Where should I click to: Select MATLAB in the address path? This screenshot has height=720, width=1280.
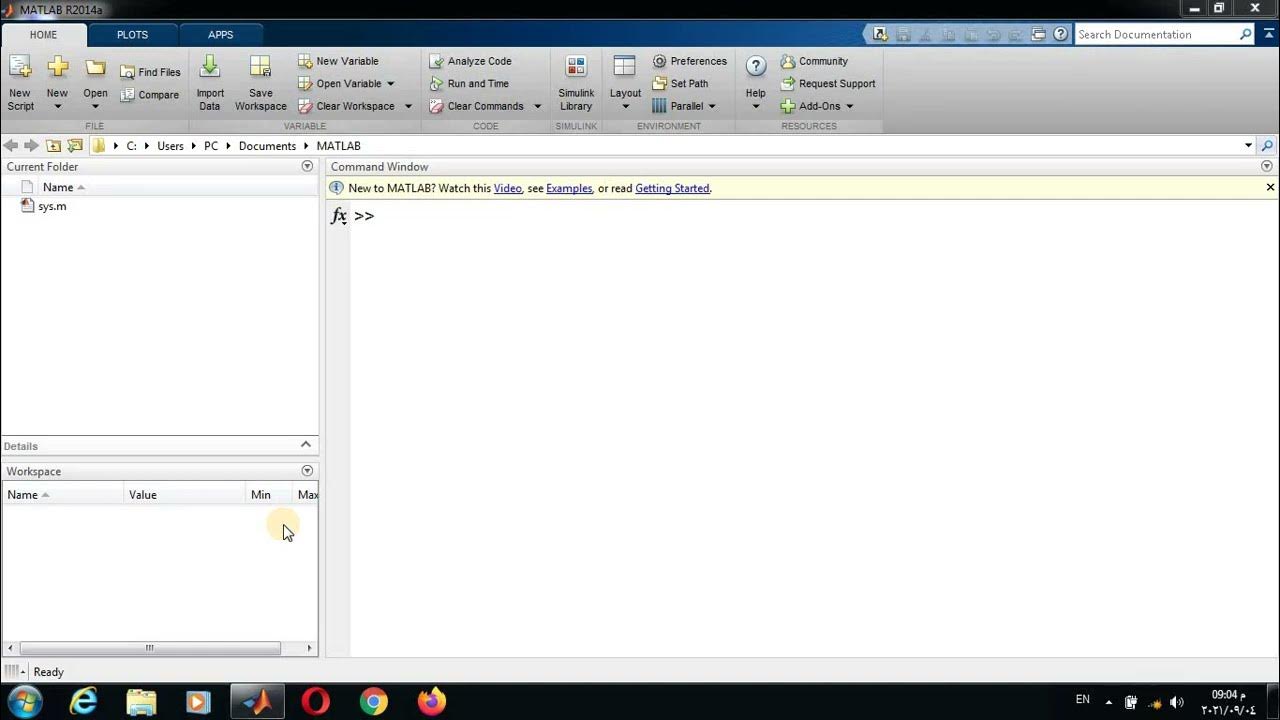coord(338,146)
